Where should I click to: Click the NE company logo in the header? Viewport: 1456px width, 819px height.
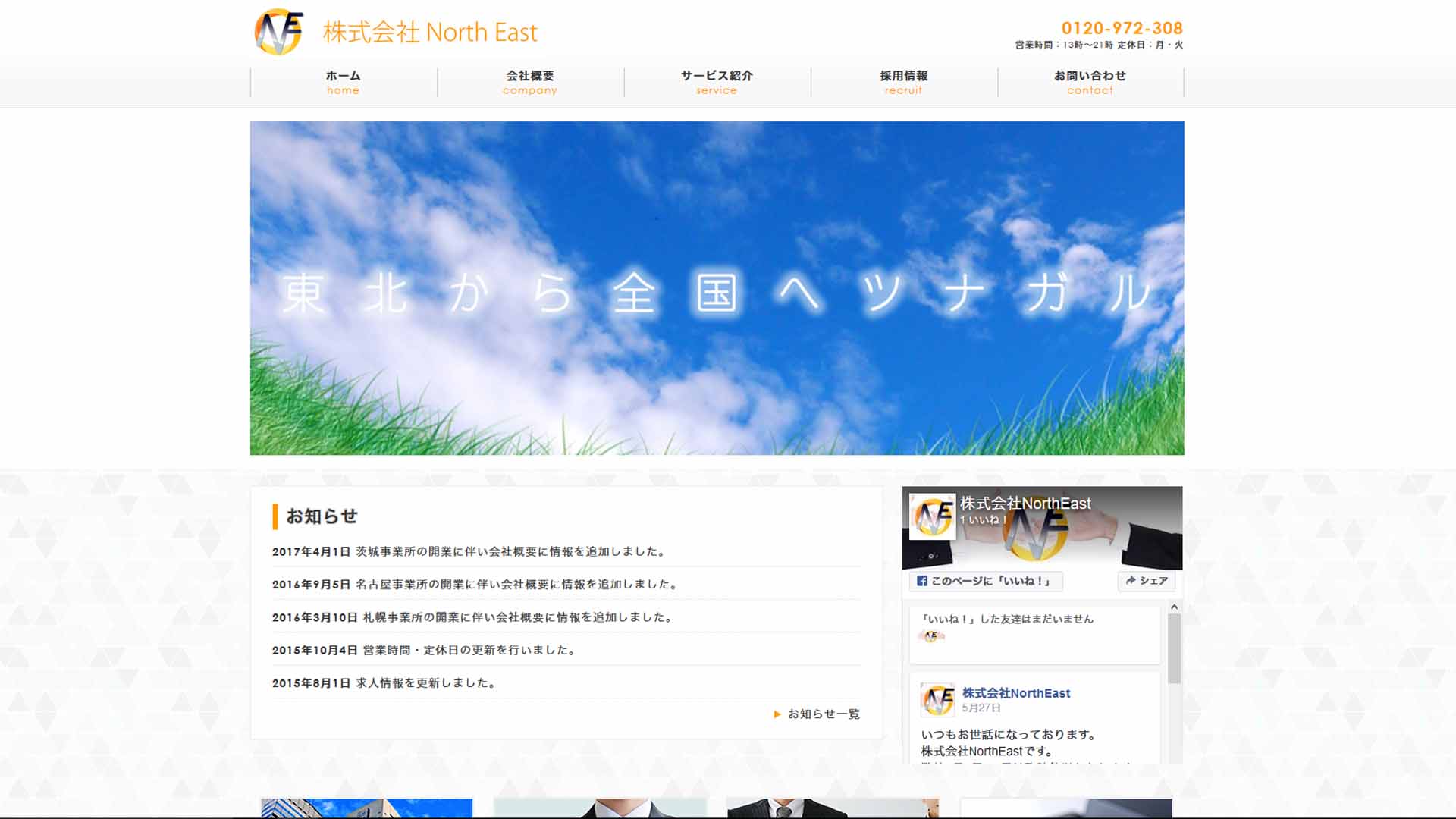tap(278, 32)
